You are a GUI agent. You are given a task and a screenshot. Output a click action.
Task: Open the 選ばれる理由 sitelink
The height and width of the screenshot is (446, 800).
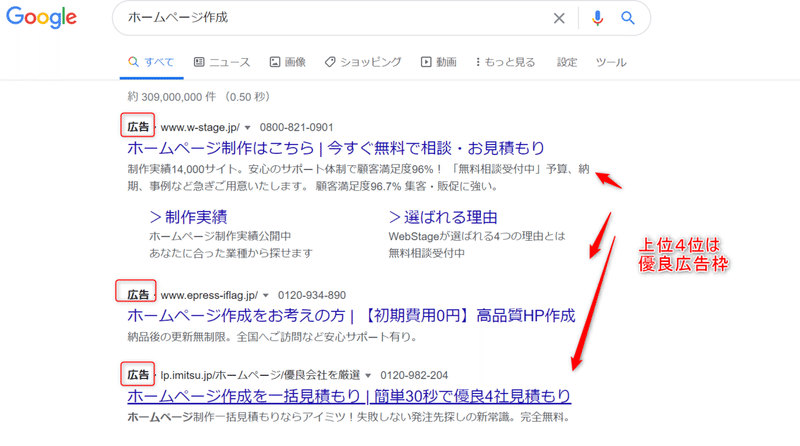pyautogui.click(x=443, y=217)
